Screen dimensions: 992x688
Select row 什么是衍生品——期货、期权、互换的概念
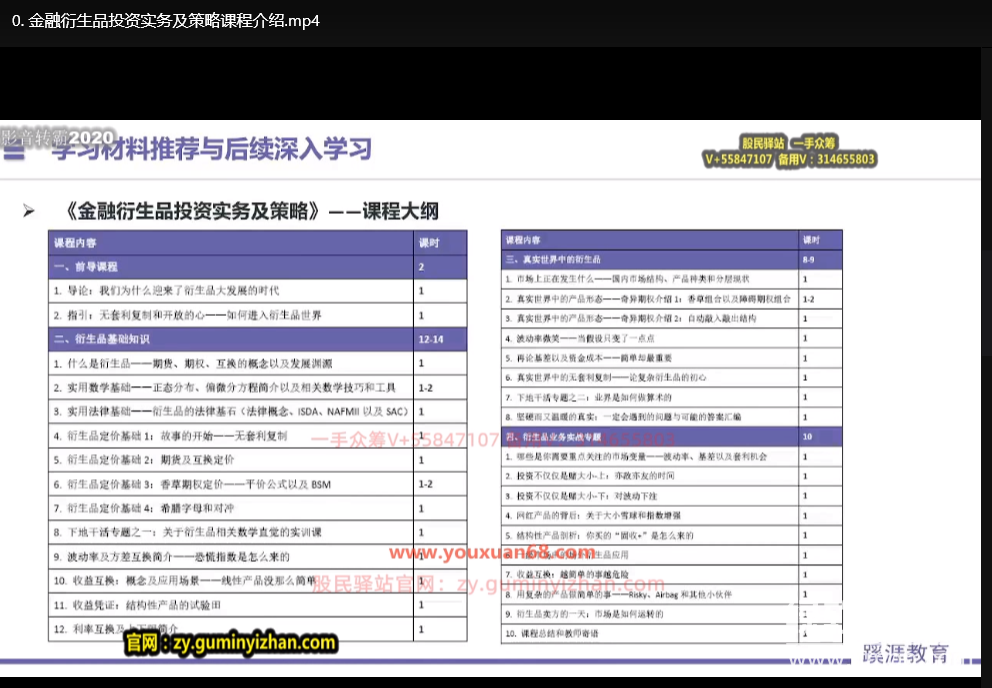point(257,363)
